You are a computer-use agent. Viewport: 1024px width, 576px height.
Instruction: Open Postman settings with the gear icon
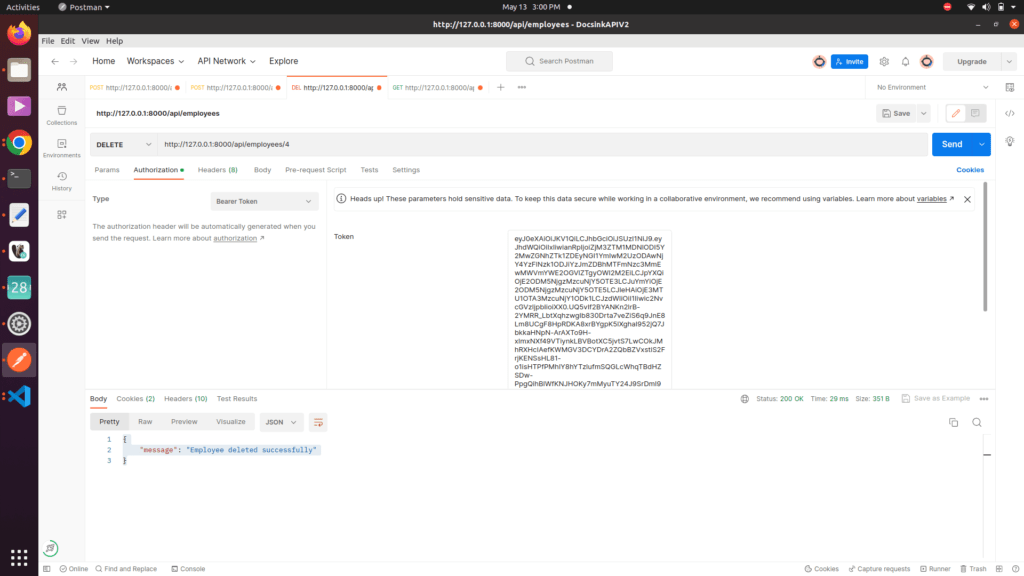click(x=884, y=61)
